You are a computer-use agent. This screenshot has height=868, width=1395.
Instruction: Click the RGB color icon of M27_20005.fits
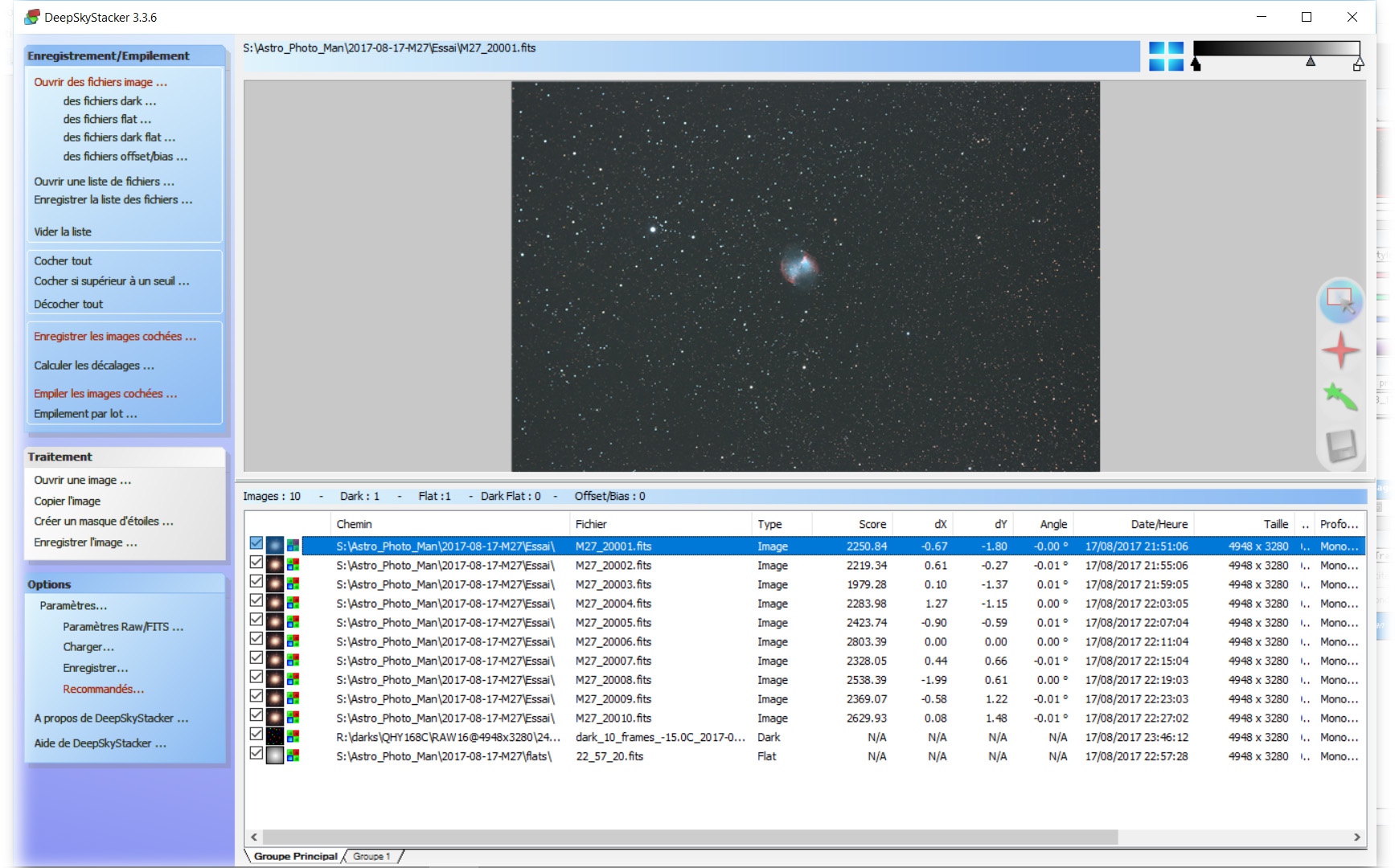(293, 622)
